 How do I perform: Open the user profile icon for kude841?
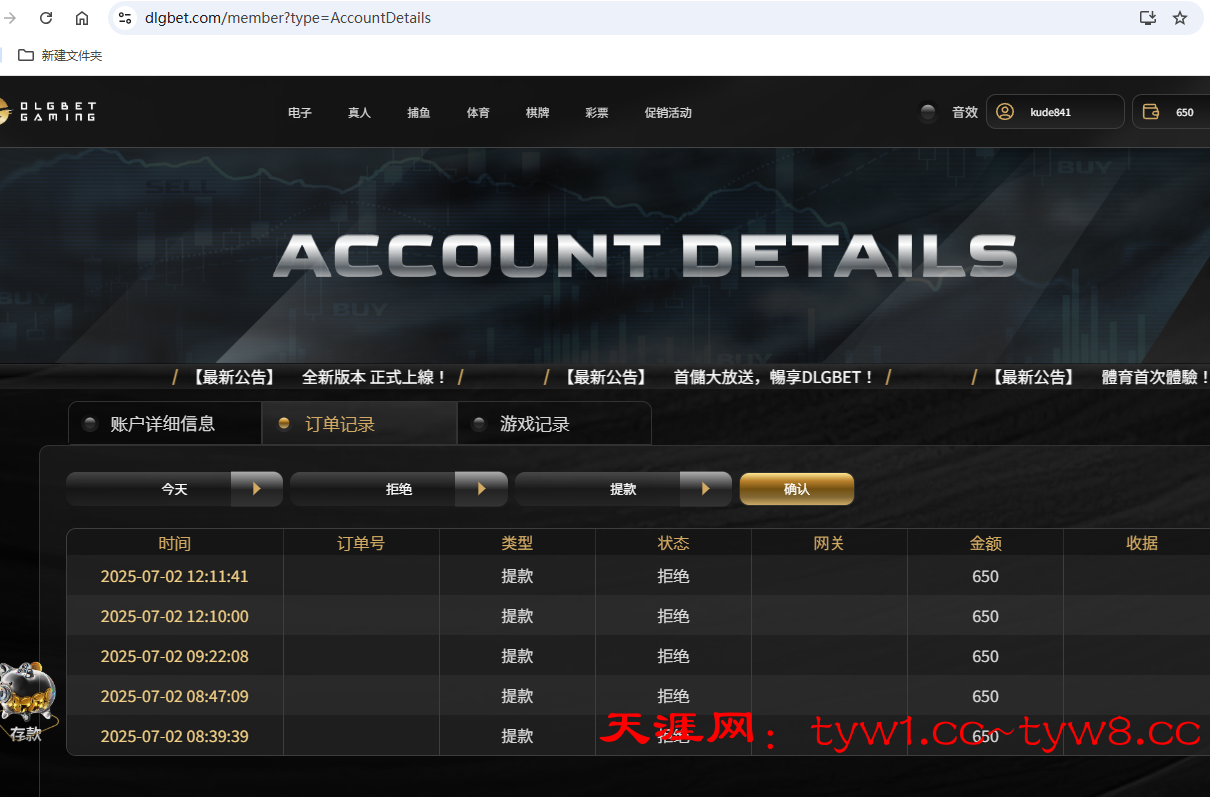pos(1005,112)
